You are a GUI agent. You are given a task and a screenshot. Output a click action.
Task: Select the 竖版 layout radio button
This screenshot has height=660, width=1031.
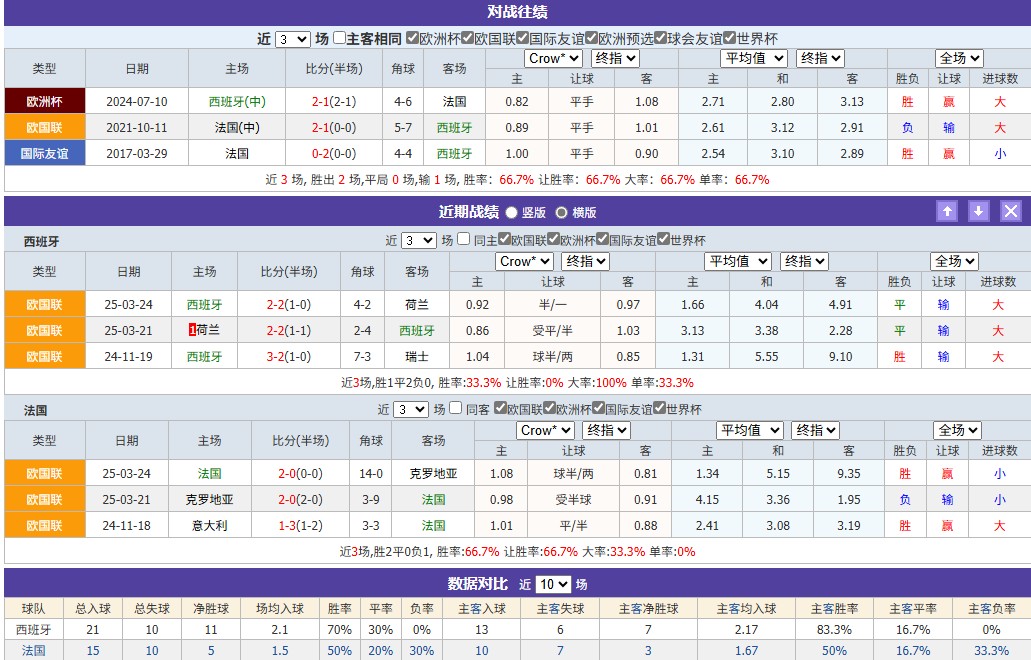[x=512, y=212]
